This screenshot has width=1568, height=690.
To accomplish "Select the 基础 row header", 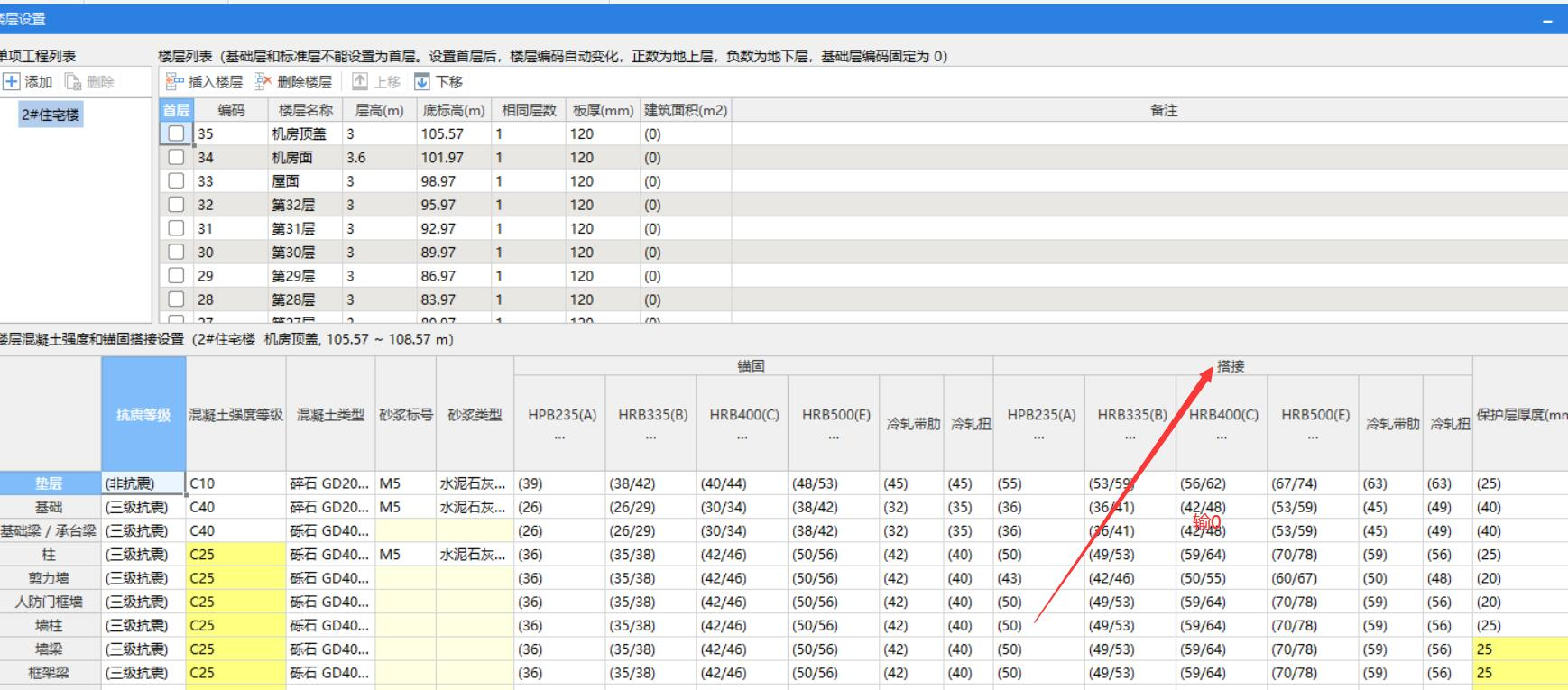I will coord(50,507).
